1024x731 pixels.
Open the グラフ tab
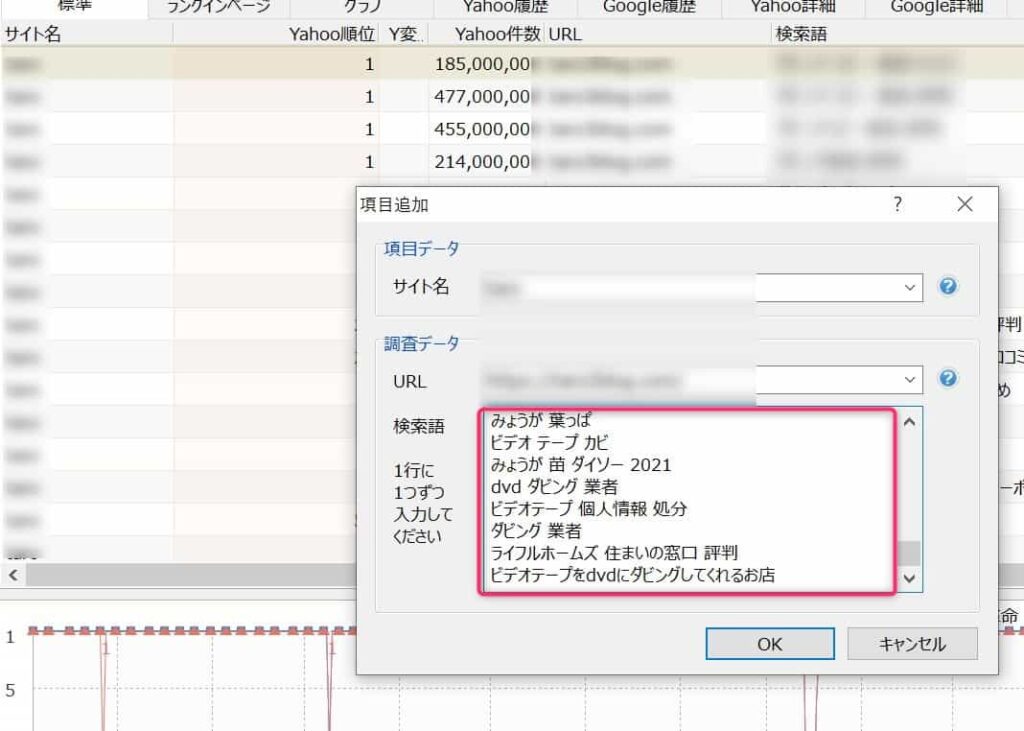point(362,7)
